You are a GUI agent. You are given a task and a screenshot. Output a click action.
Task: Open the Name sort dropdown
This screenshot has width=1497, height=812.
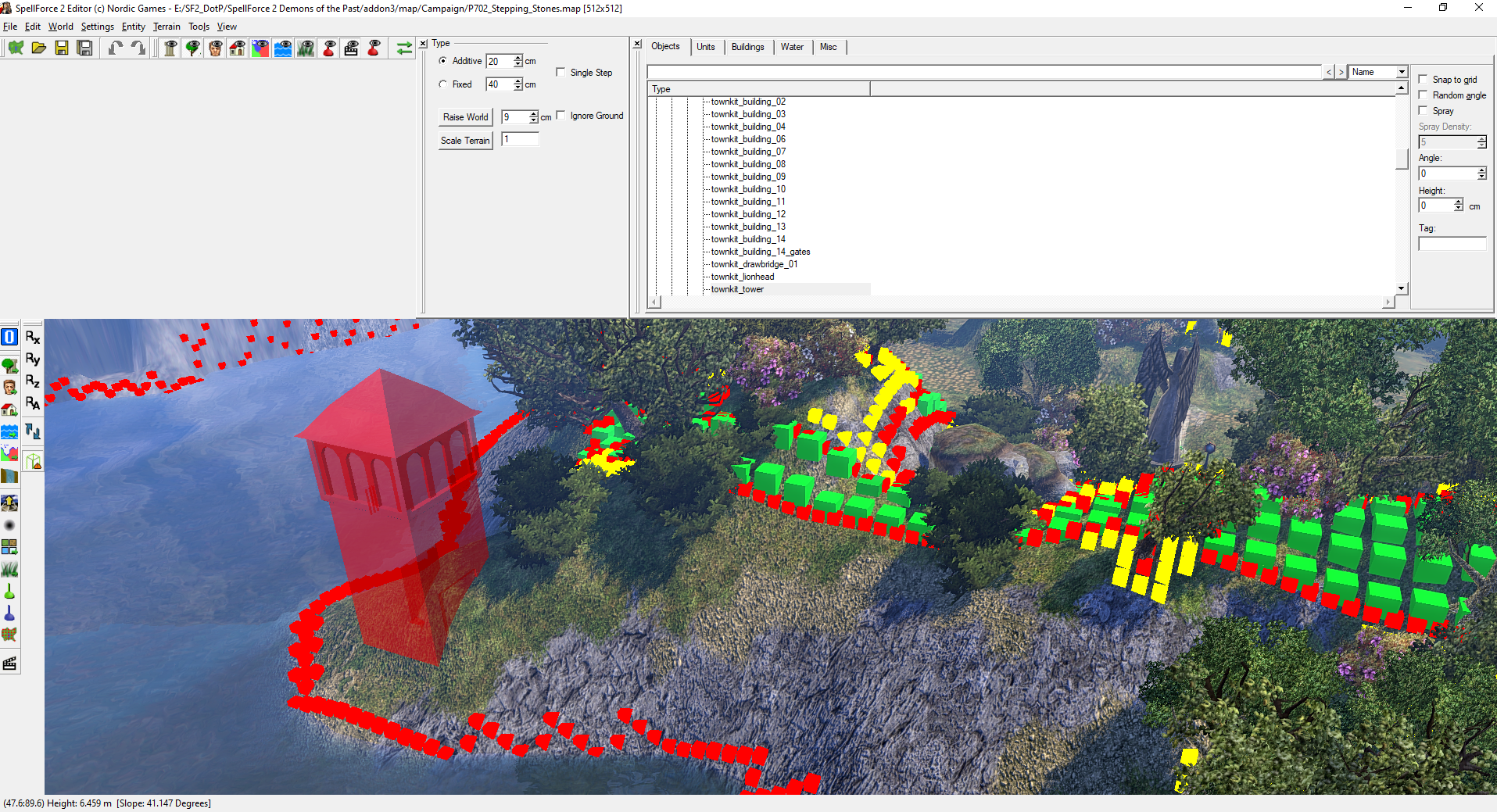(1402, 72)
